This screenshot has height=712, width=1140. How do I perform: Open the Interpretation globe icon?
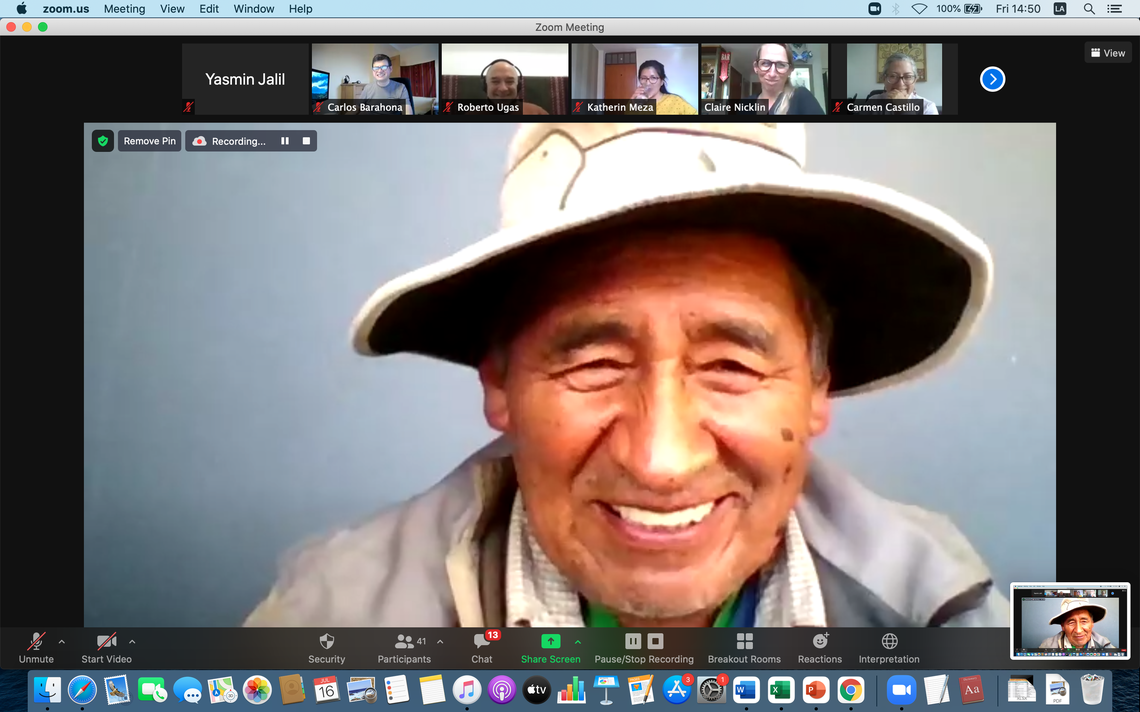tap(889, 642)
